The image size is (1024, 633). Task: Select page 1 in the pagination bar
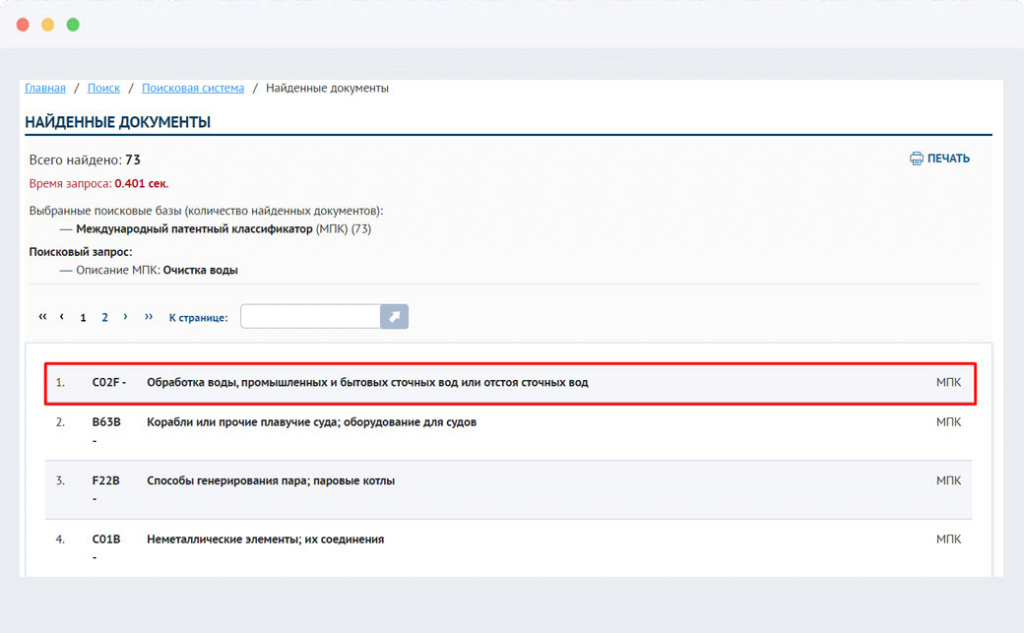click(83, 316)
